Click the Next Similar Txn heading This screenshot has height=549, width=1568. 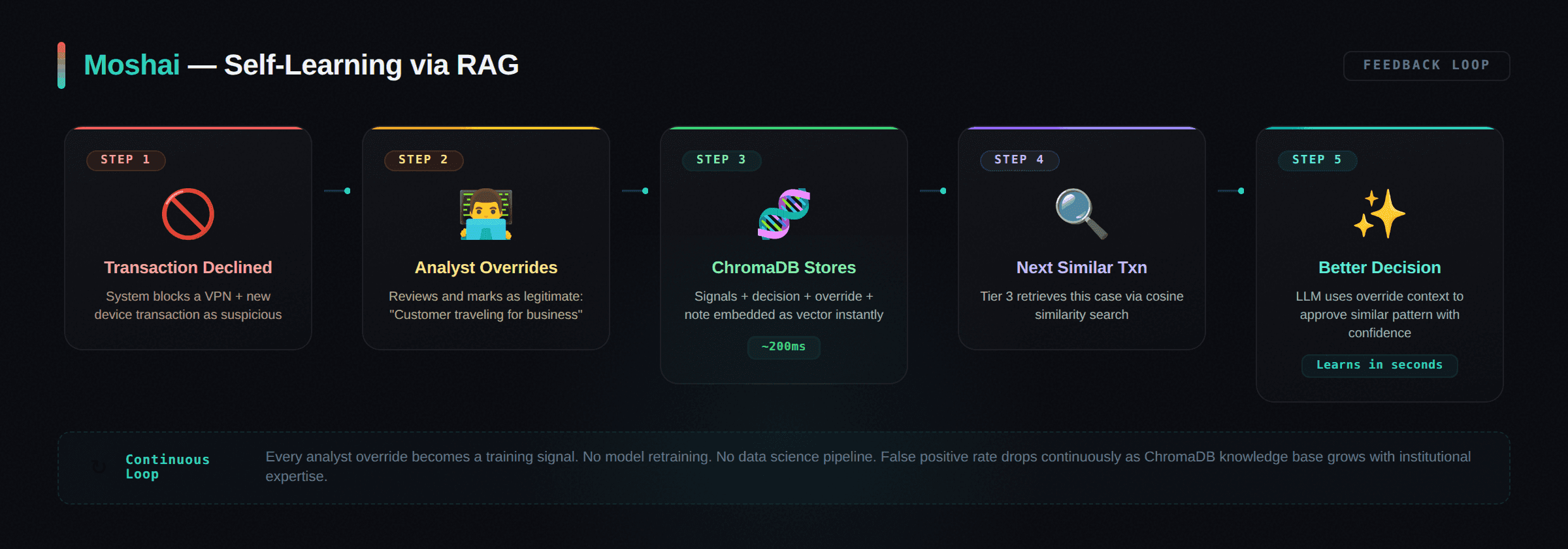(x=1081, y=268)
